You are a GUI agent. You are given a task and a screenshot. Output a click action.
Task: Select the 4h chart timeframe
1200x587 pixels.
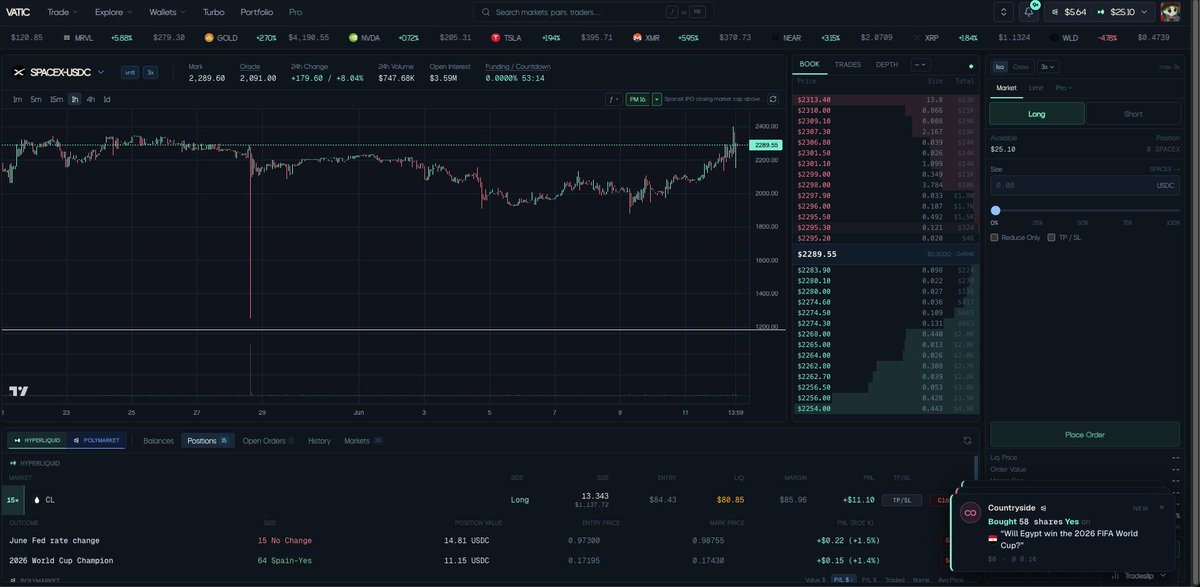click(x=91, y=99)
